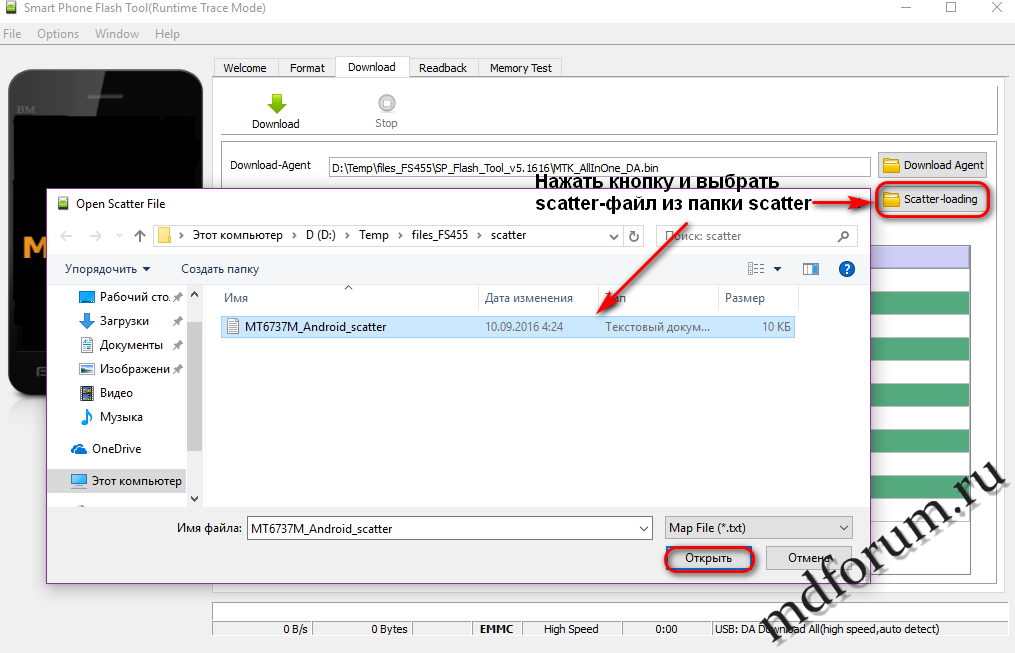Click Создать папку button
The image size is (1015, 653).
tap(220, 269)
